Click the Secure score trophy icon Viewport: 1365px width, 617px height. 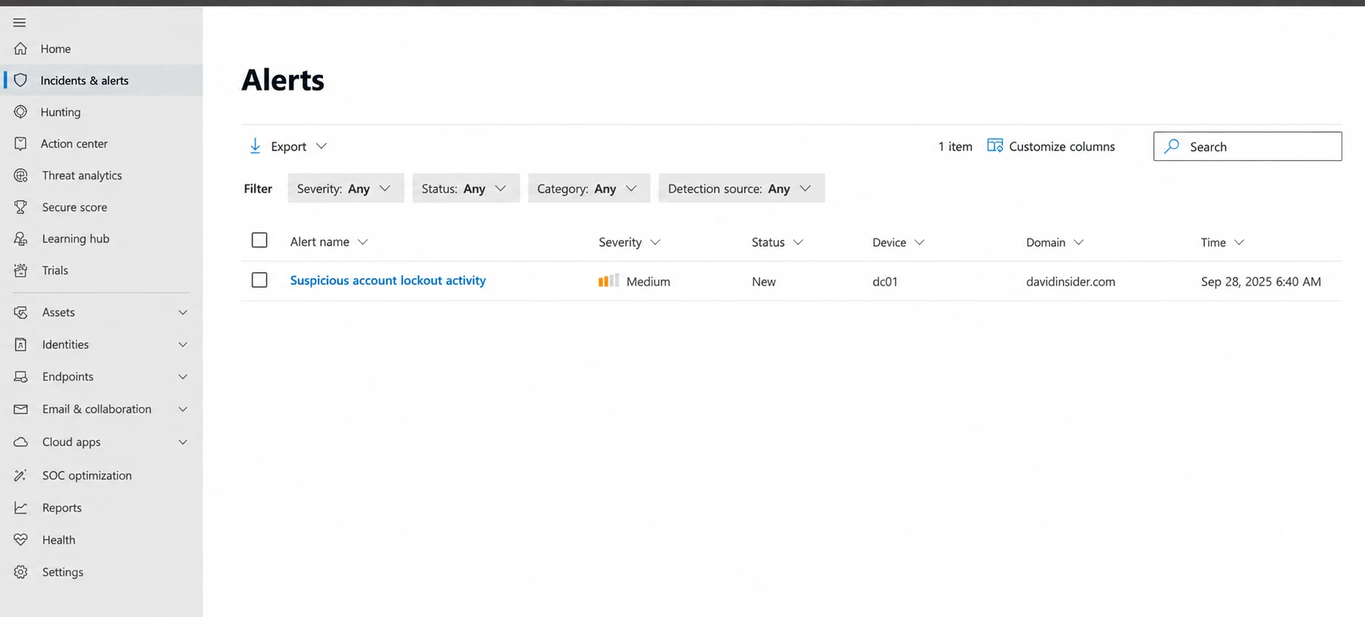[x=21, y=207]
